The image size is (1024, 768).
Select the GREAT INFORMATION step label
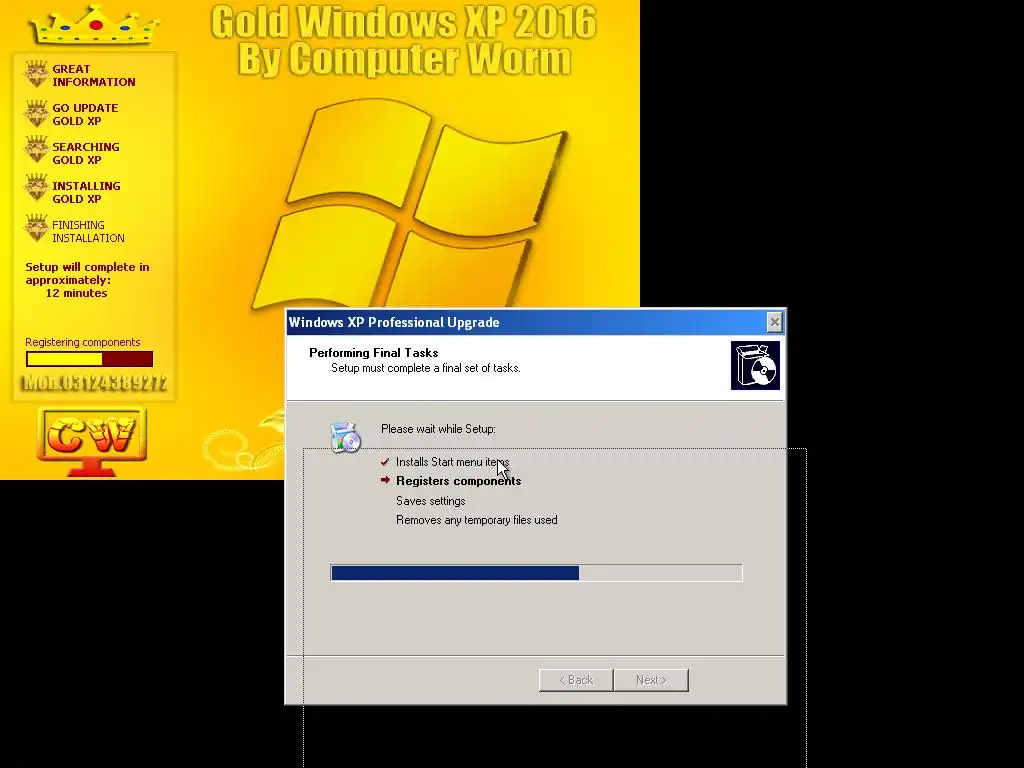(94, 75)
